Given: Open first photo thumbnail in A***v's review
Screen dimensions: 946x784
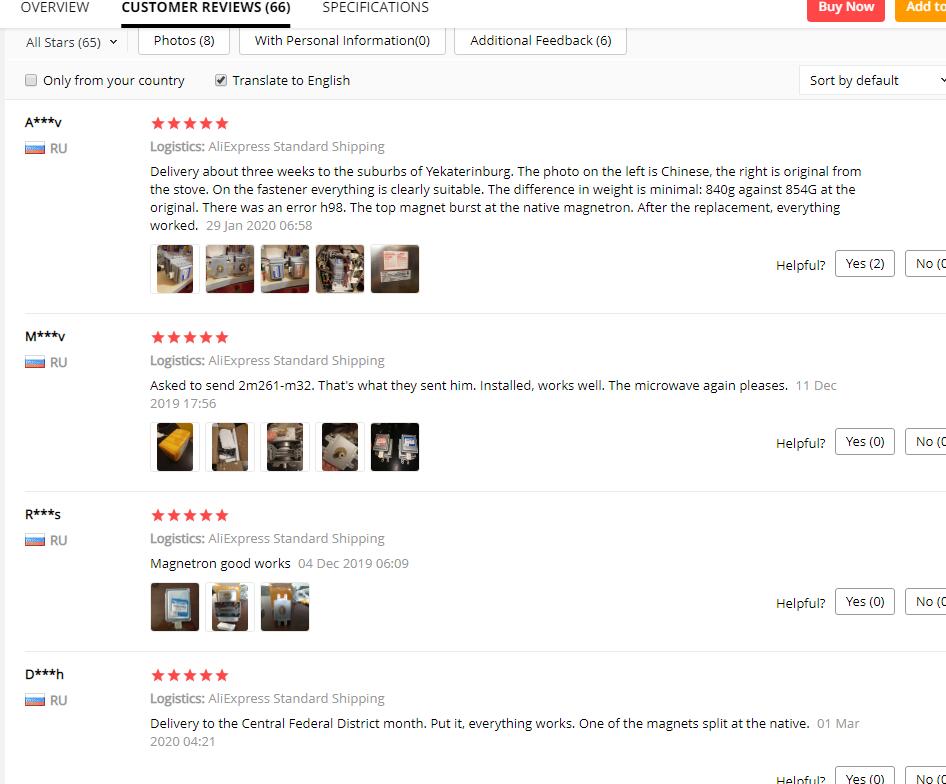Looking at the screenshot, I should [x=175, y=269].
